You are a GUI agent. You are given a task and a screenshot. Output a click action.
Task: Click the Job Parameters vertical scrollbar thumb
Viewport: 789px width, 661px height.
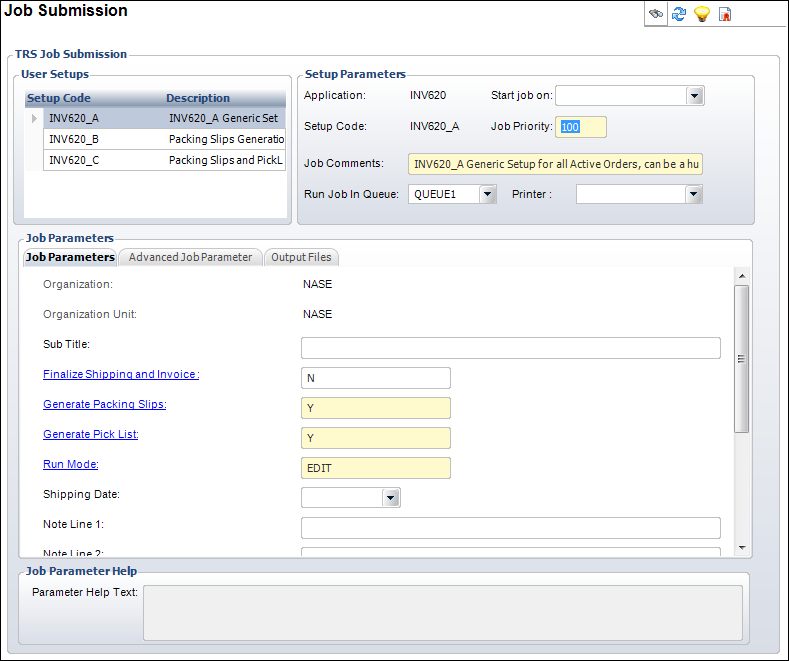[741, 359]
